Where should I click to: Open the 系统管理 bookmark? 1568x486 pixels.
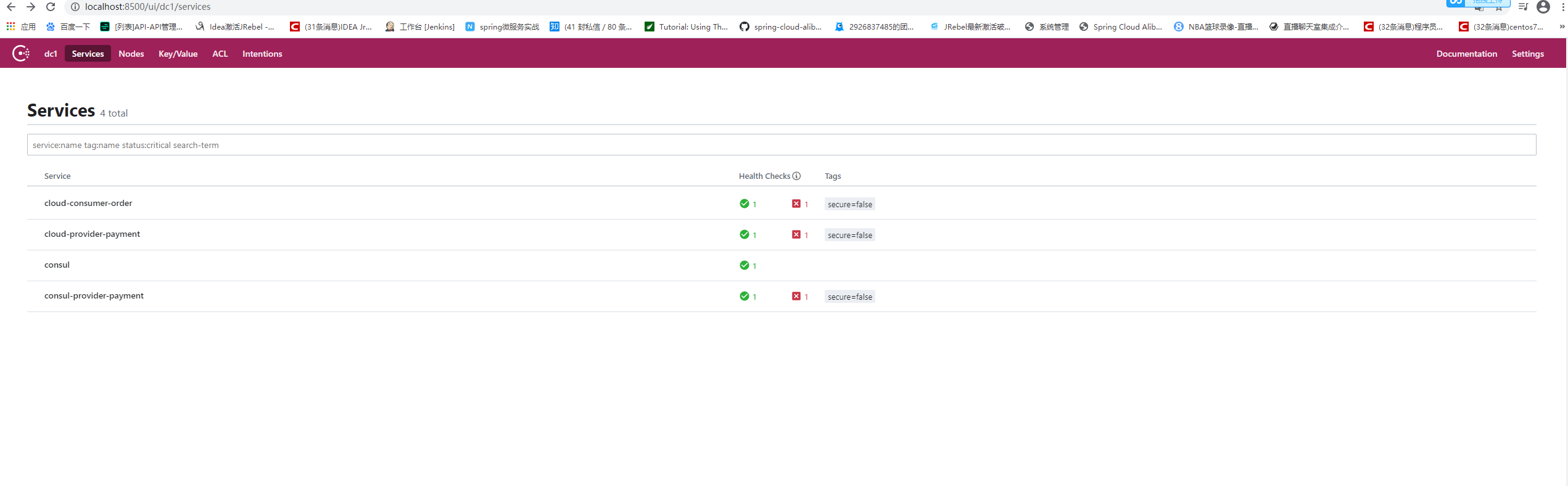pos(1047,27)
